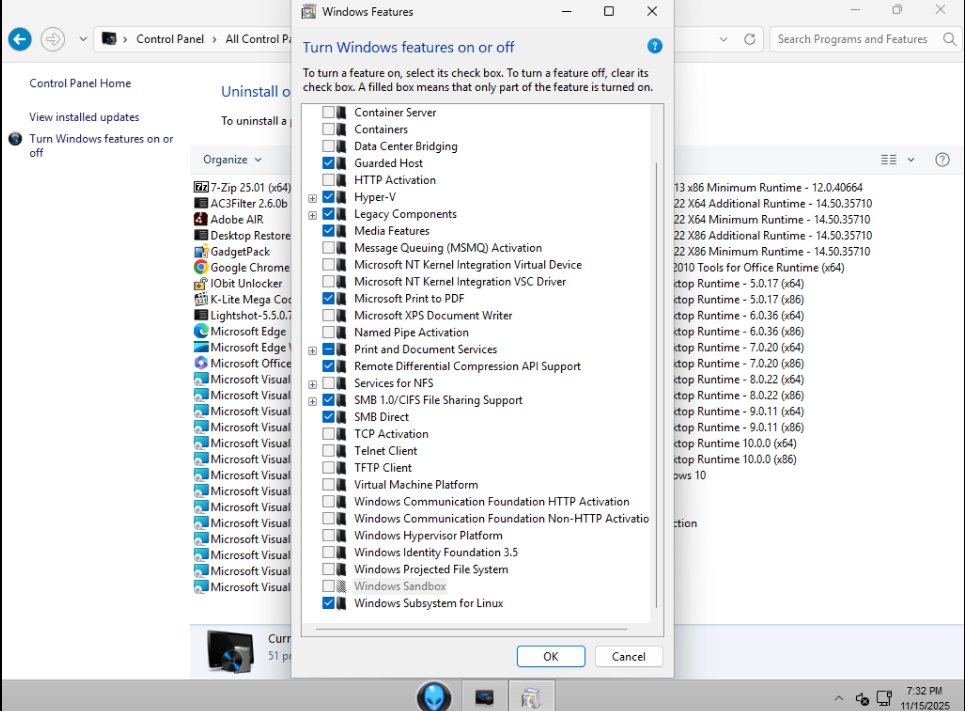Uncheck Windows Subsystem for Linux

(x=328, y=603)
